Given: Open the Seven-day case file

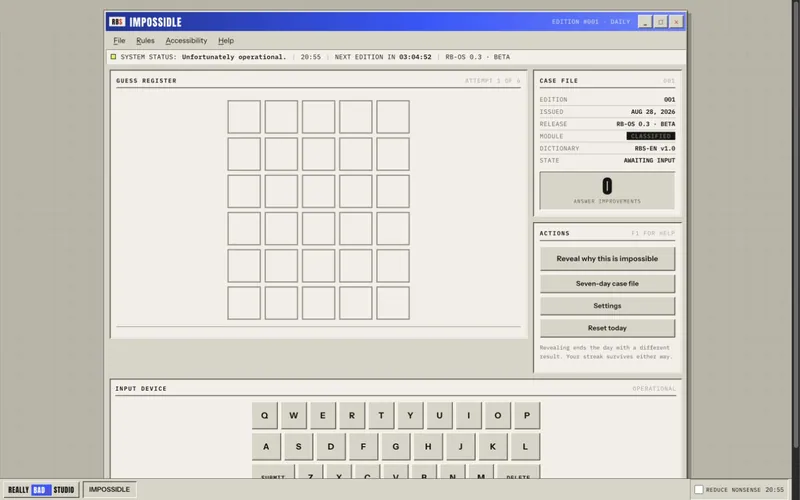Looking at the screenshot, I should pos(607,284).
